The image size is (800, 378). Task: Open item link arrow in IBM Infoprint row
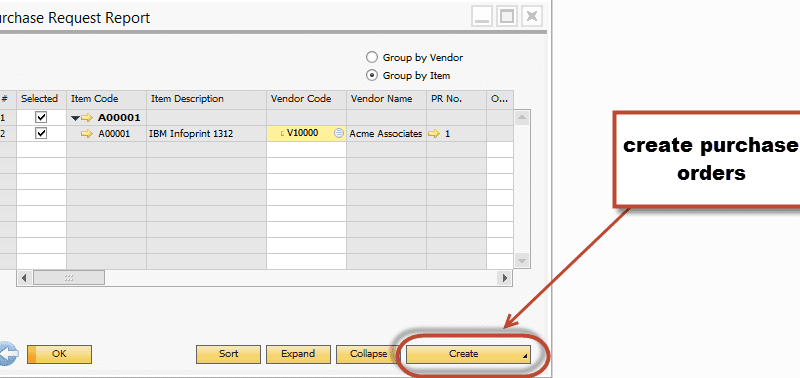87,134
